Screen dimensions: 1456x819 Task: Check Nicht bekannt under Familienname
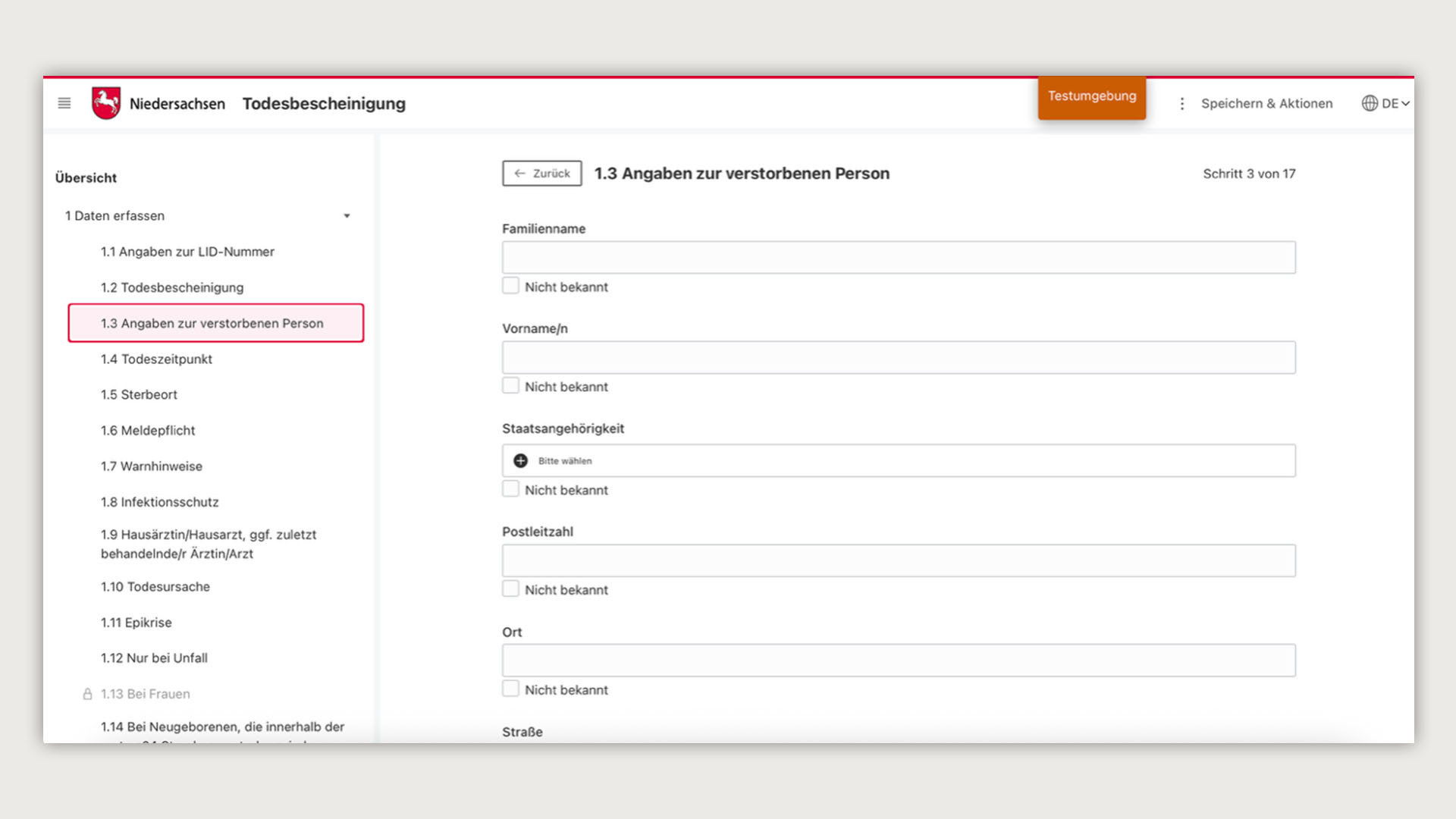tap(511, 287)
